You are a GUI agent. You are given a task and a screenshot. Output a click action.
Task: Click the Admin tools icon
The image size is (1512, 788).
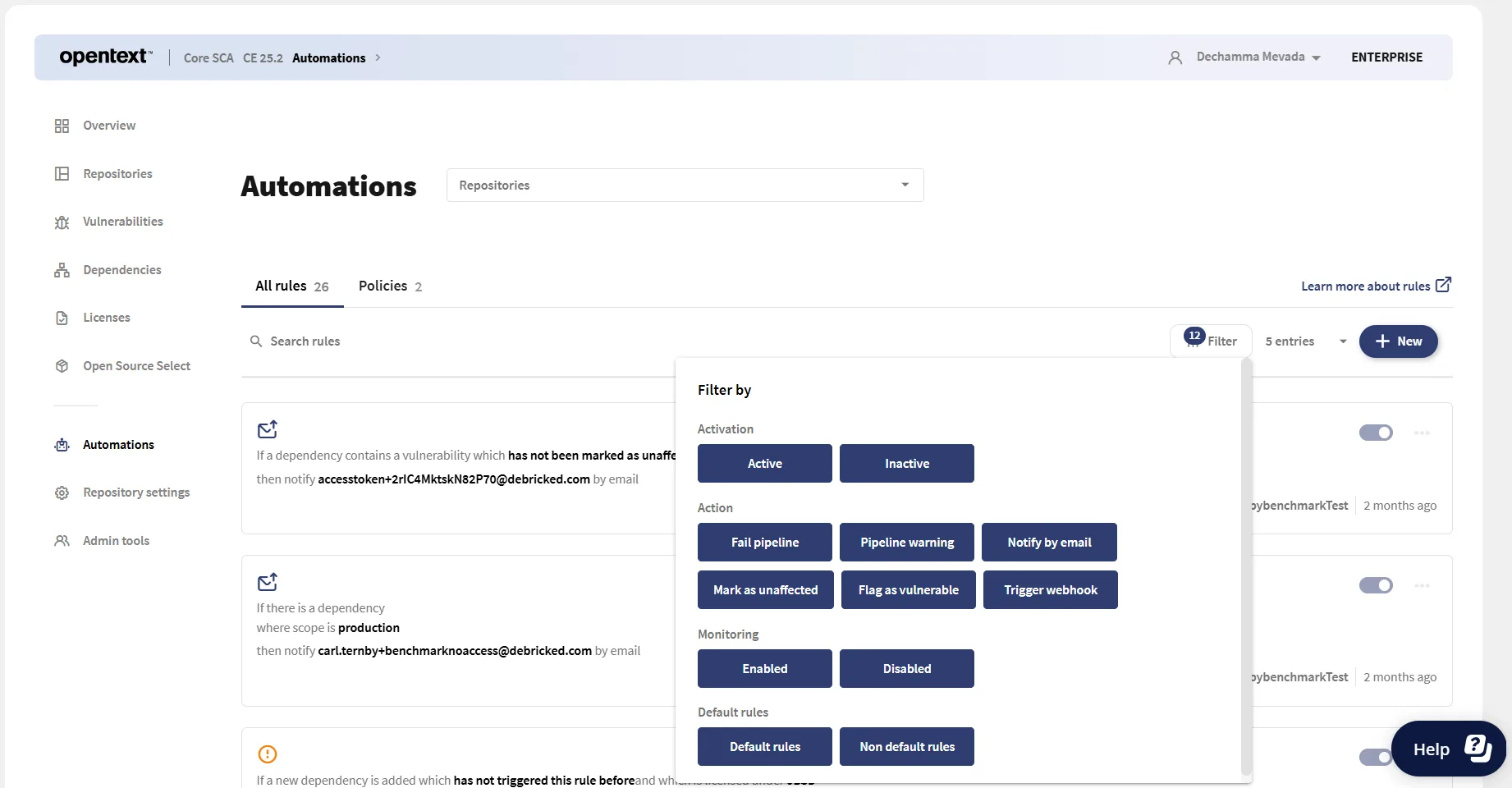(62, 540)
